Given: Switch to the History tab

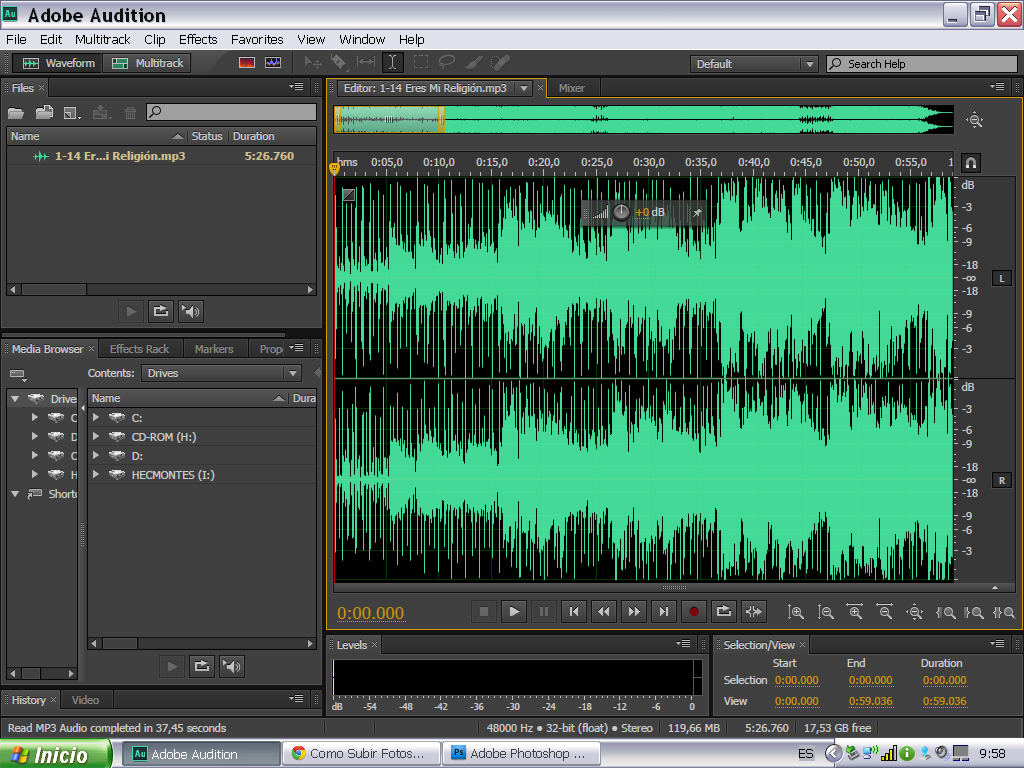Looking at the screenshot, I should [29, 700].
